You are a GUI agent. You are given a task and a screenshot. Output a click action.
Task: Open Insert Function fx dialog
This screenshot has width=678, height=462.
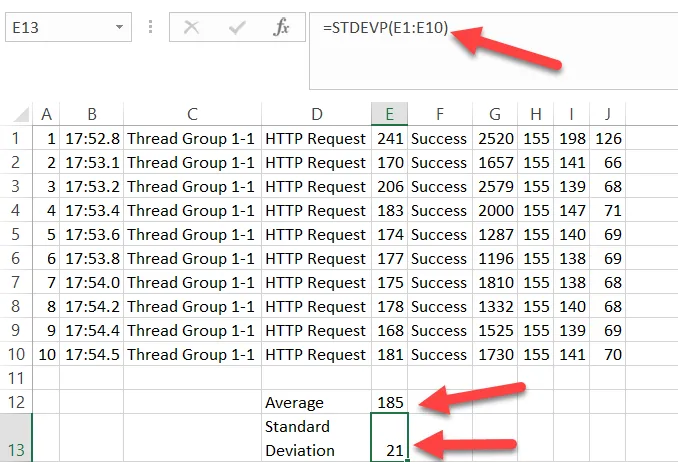[x=281, y=27]
